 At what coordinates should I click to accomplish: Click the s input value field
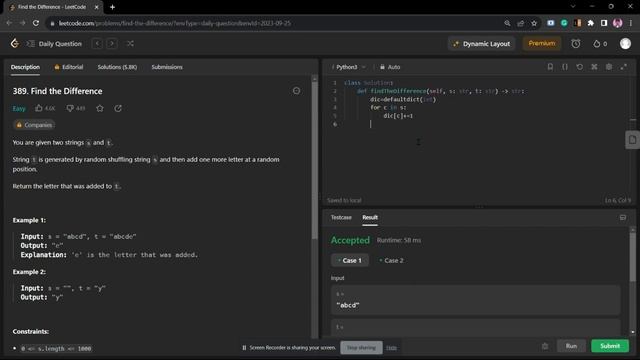[x=476, y=300]
